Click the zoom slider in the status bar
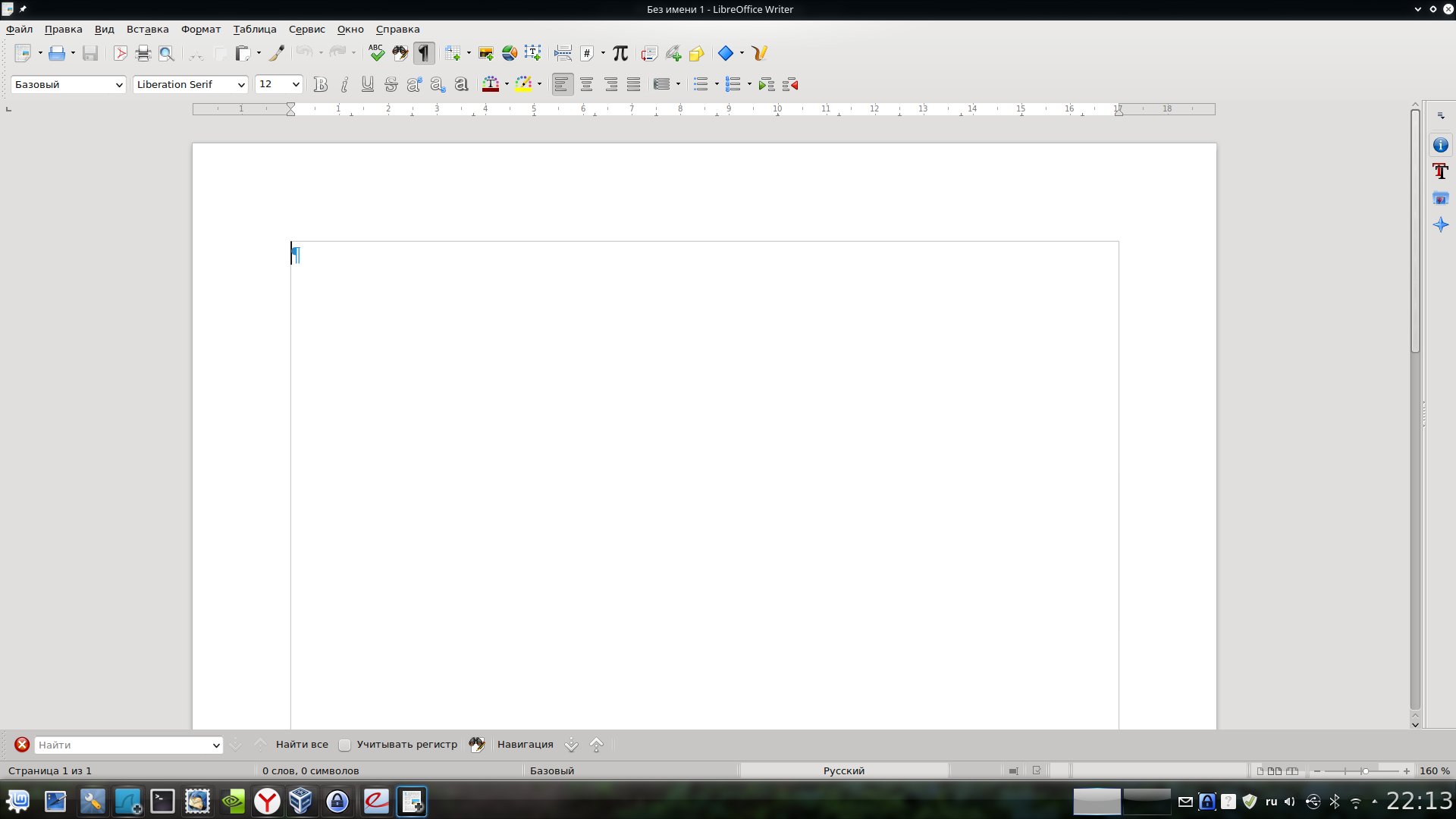The height and width of the screenshot is (819, 1456). (1363, 771)
